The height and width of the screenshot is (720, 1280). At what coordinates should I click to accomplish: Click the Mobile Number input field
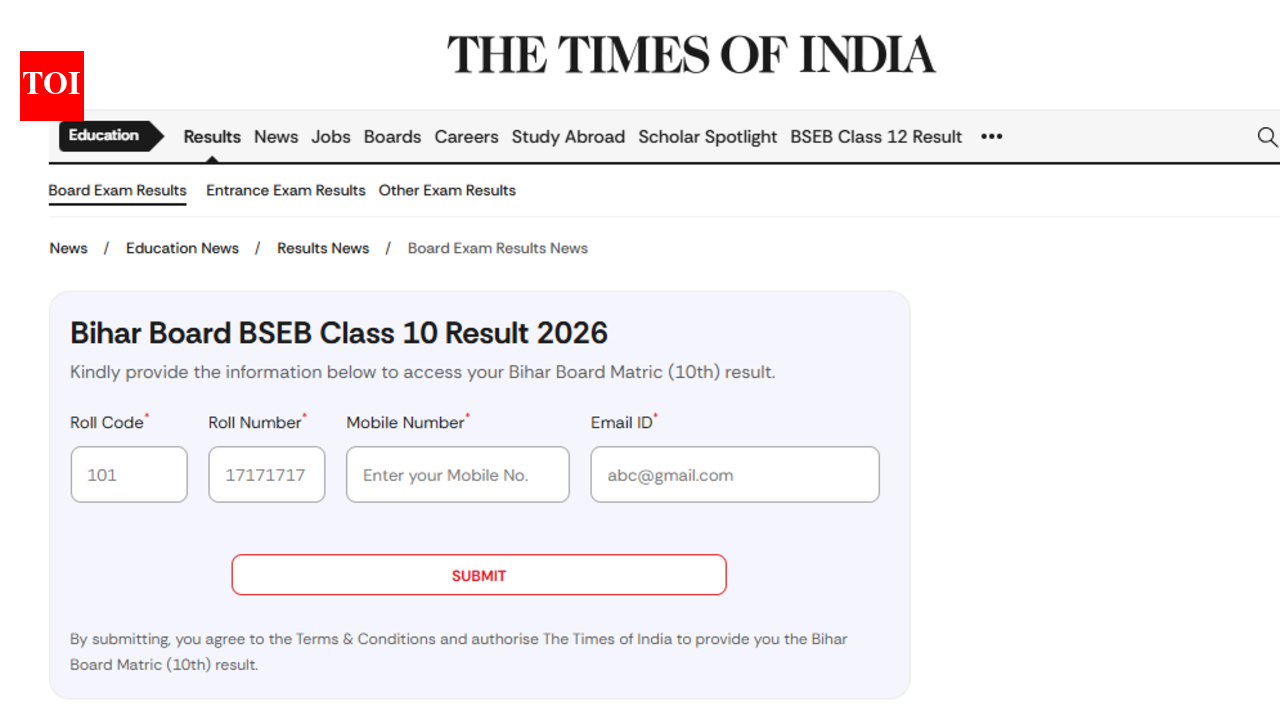457,474
